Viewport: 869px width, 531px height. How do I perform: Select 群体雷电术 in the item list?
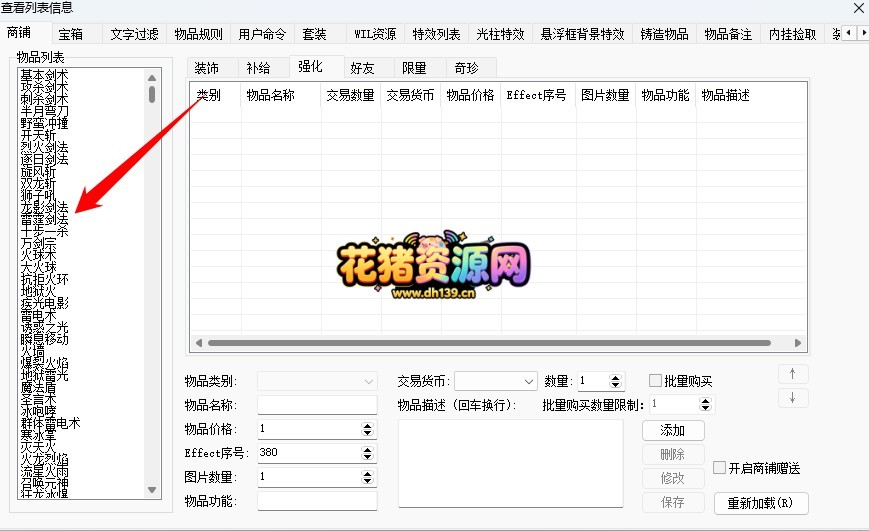point(50,423)
